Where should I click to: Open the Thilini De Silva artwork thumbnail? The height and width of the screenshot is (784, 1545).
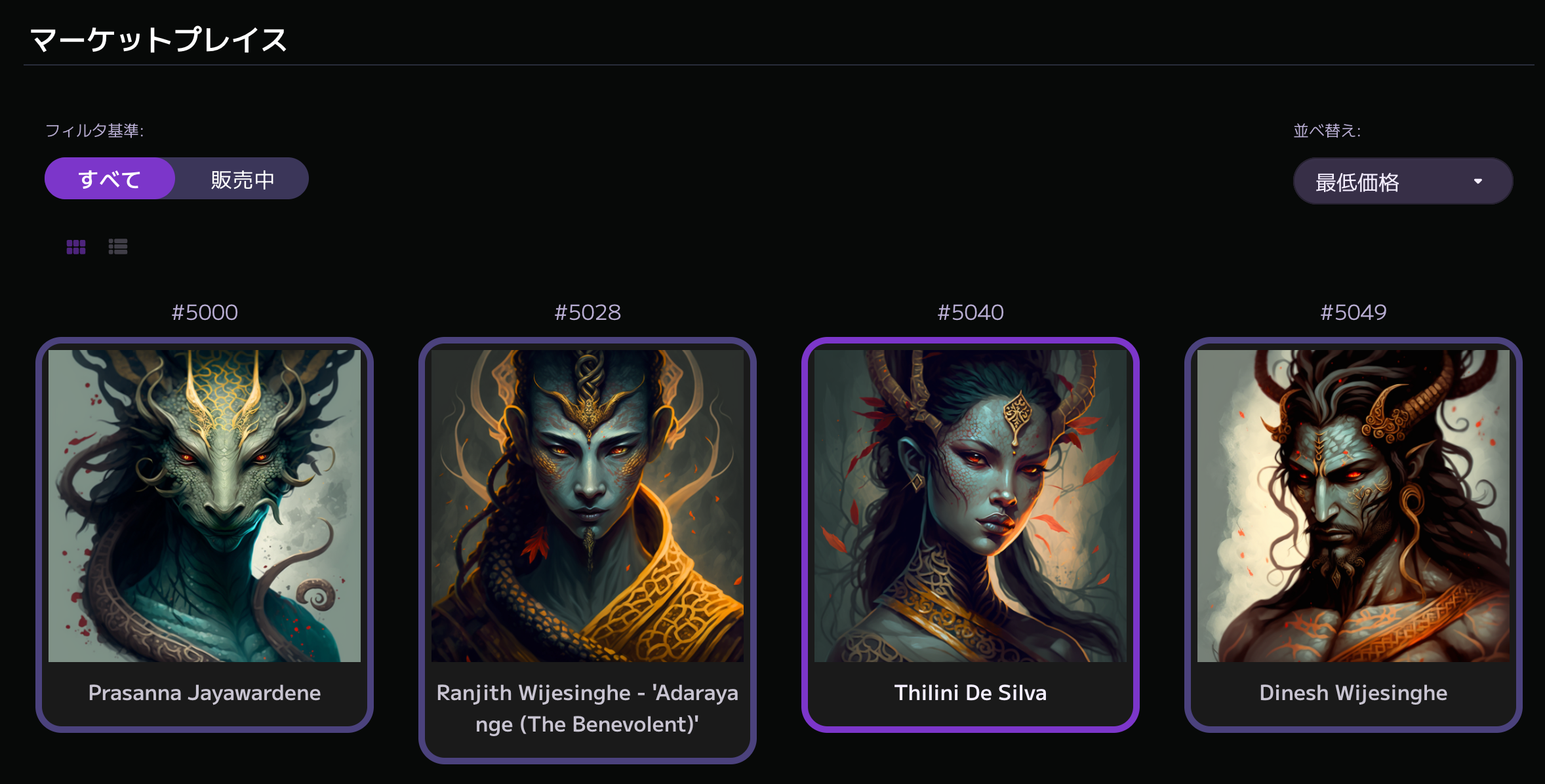[x=971, y=506]
